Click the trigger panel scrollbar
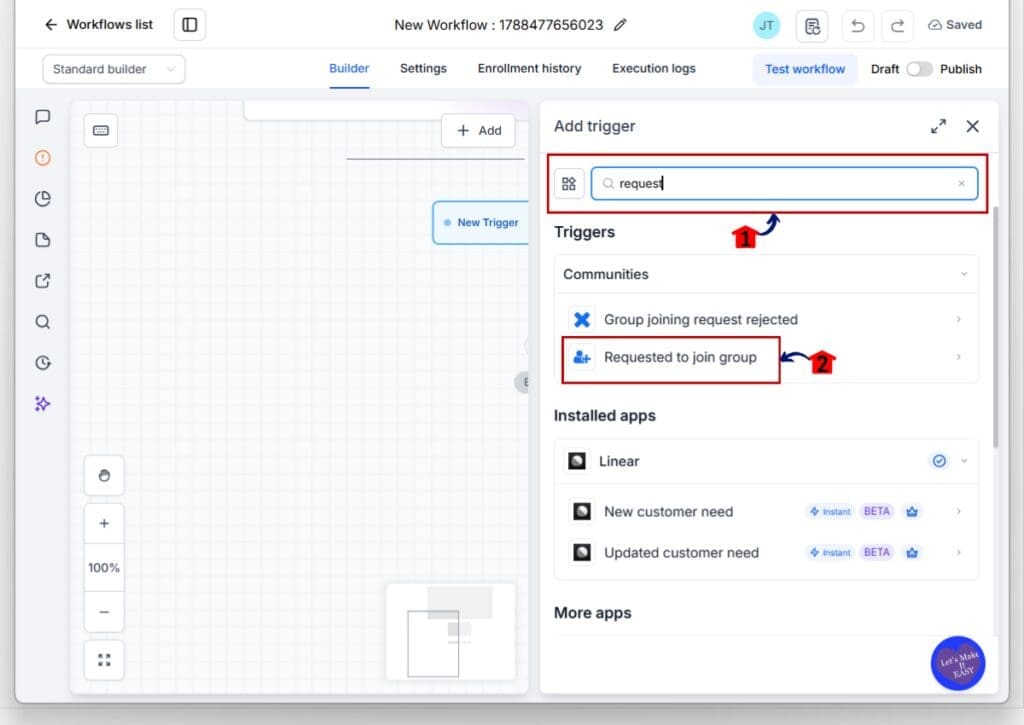Viewport: 1024px width, 725px height. point(995,327)
